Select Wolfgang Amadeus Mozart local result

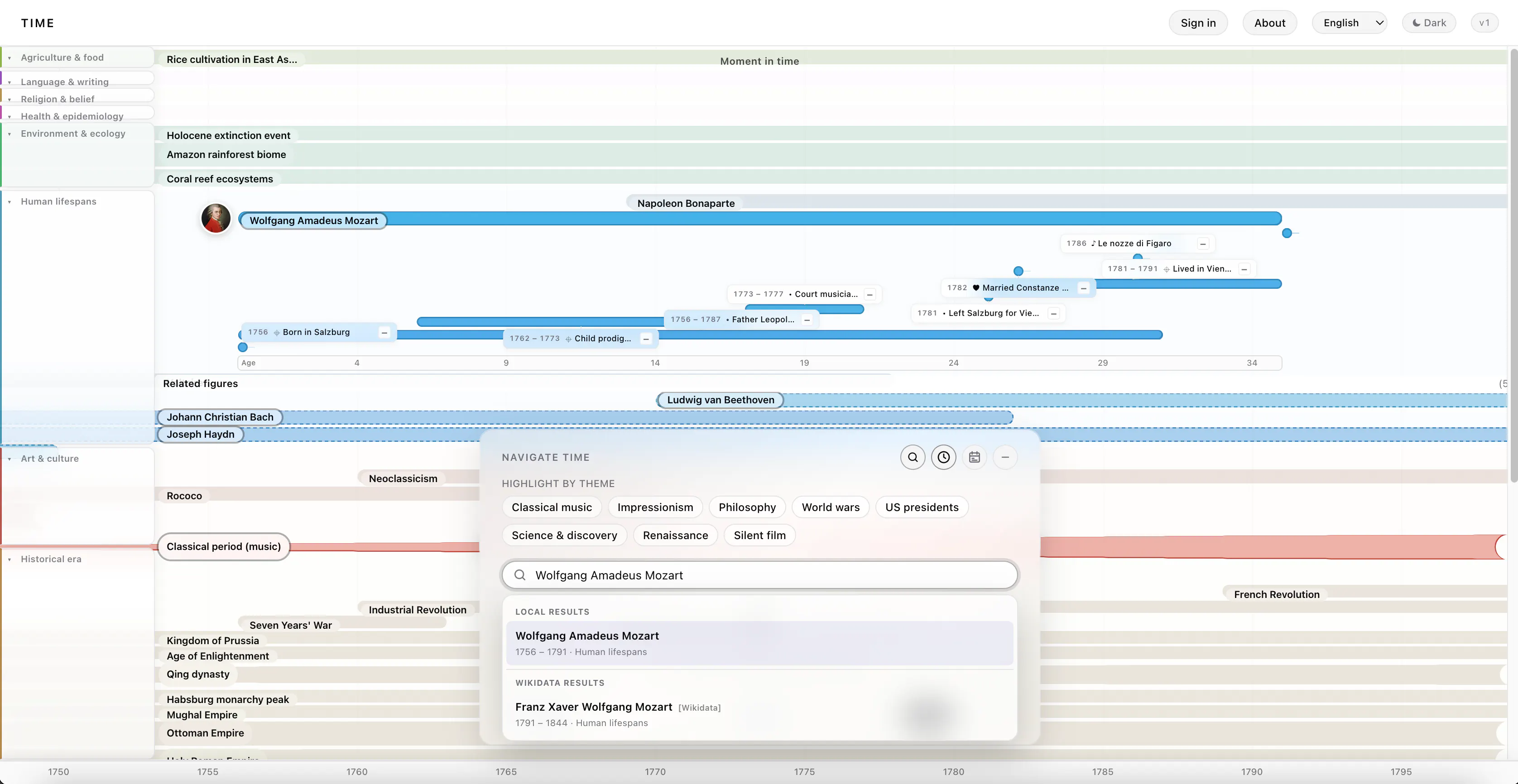(x=759, y=643)
